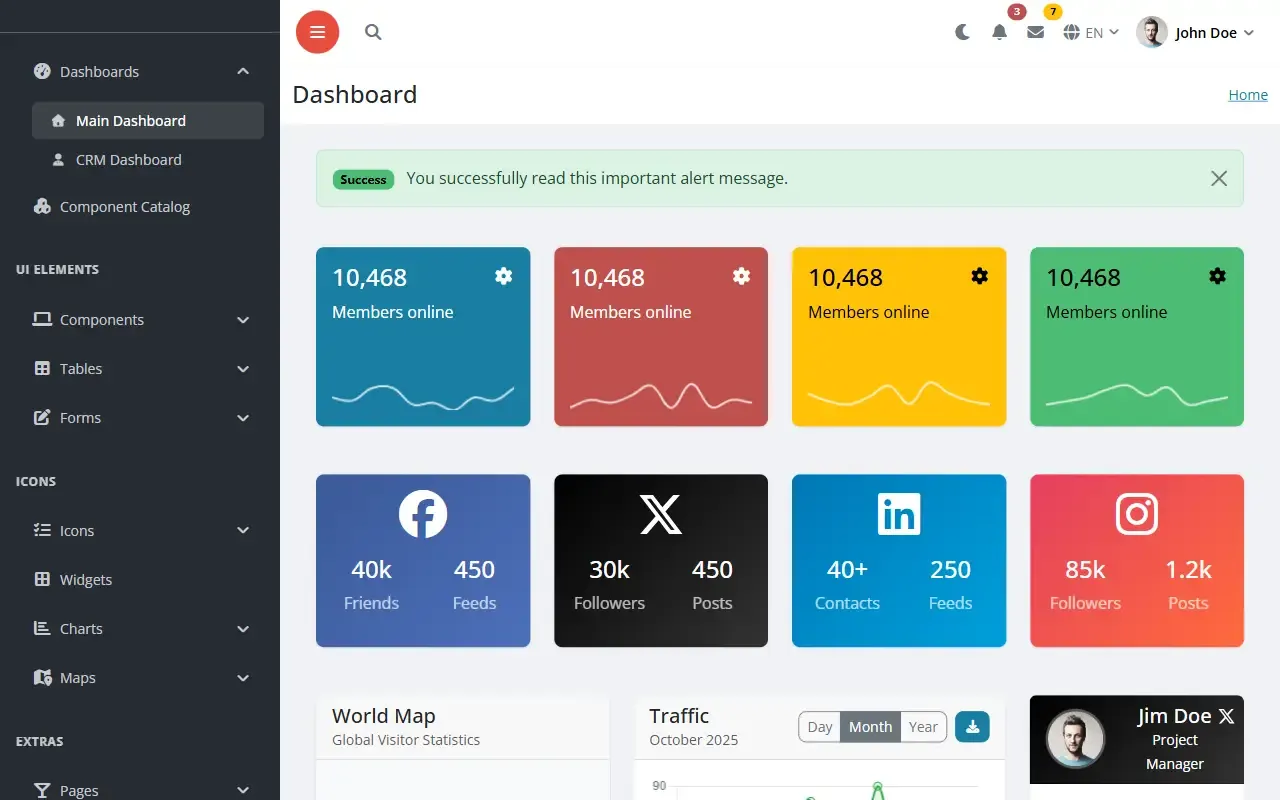The image size is (1280, 800).
Task: Click the LinkedIn logo icon
Action: pyautogui.click(x=899, y=516)
